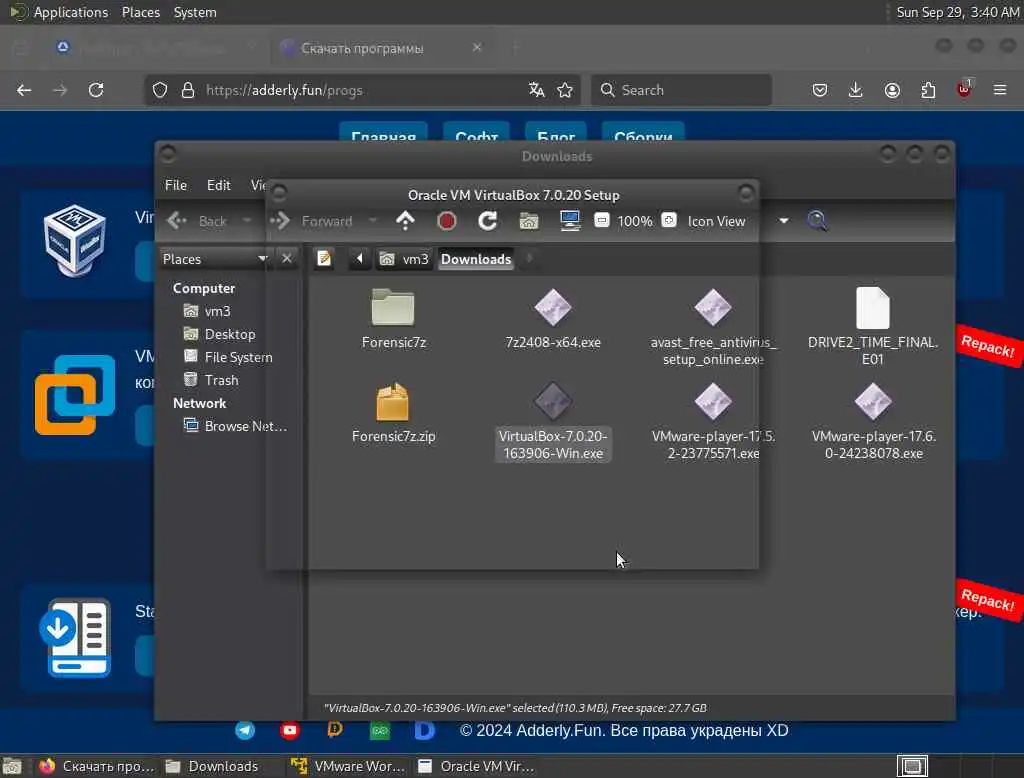Open Firefox downloads arrow icon
The width and height of the screenshot is (1024, 778).
tap(856, 90)
